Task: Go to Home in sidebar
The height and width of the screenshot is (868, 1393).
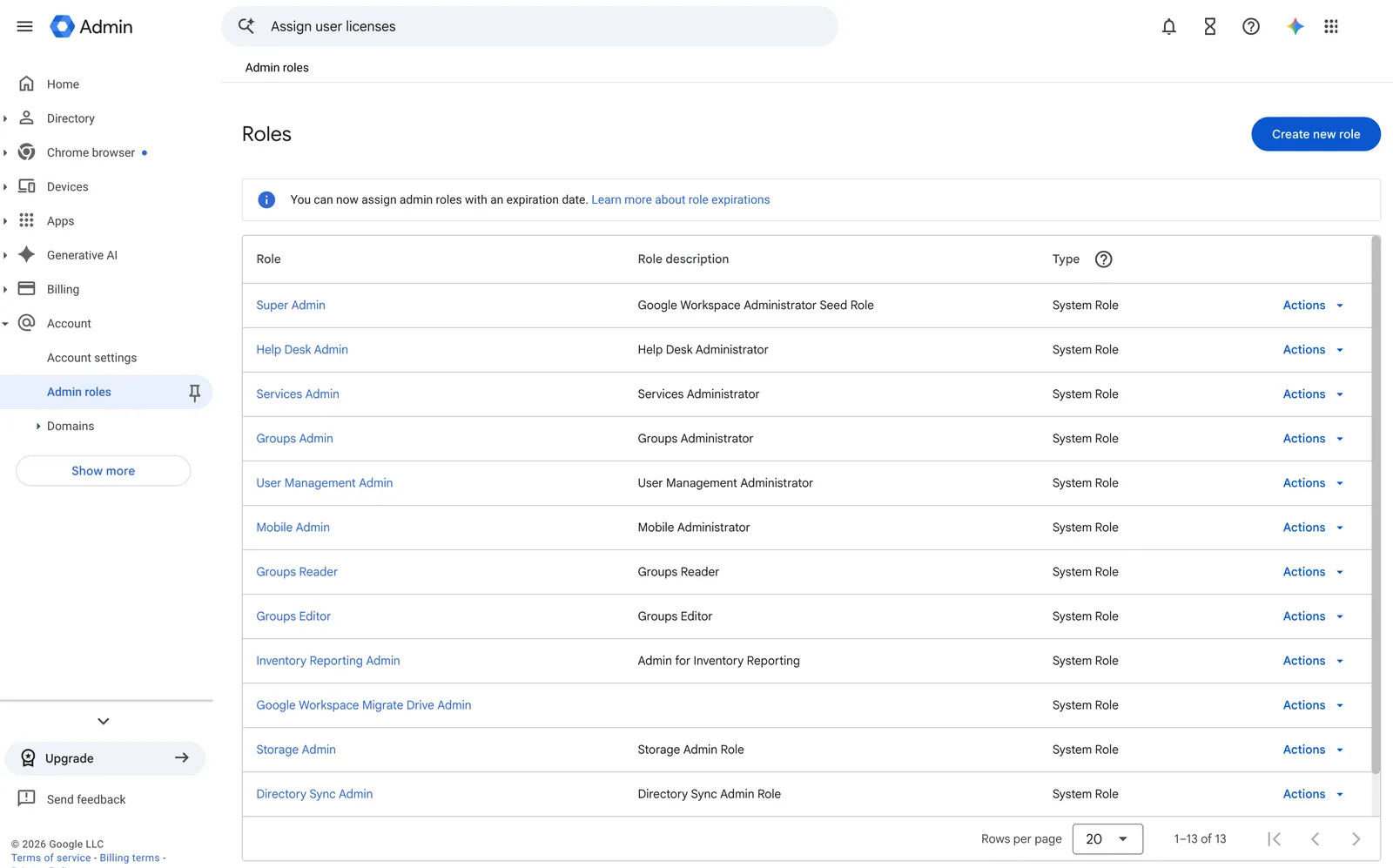Action: coord(63,84)
